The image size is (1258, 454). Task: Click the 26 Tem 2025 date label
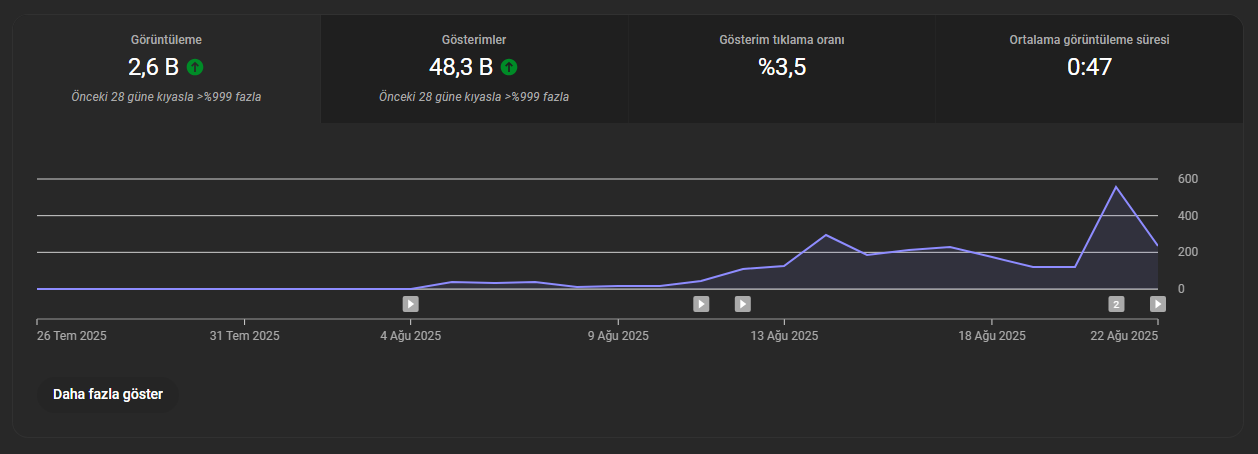pyautogui.click(x=71, y=336)
